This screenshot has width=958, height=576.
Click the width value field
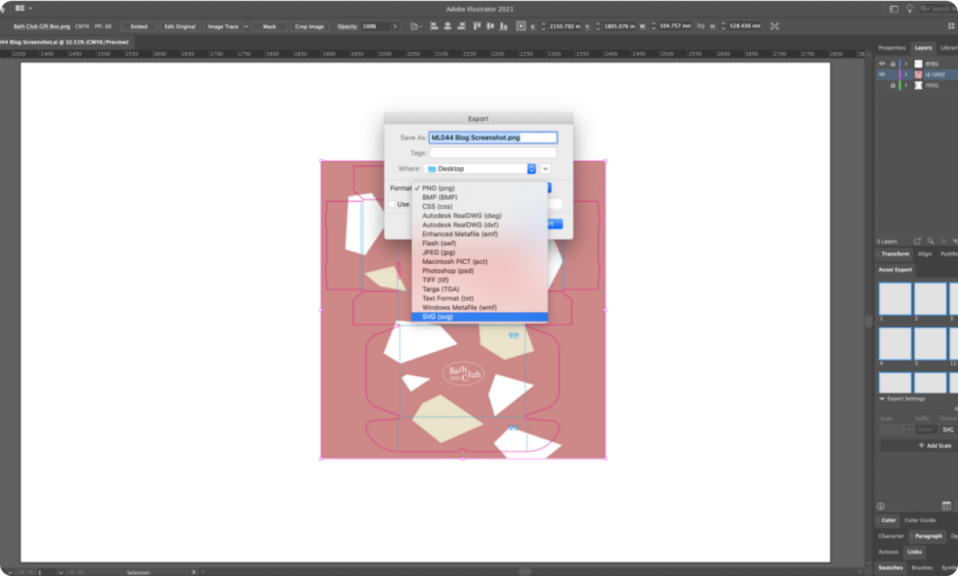point(675,26)
